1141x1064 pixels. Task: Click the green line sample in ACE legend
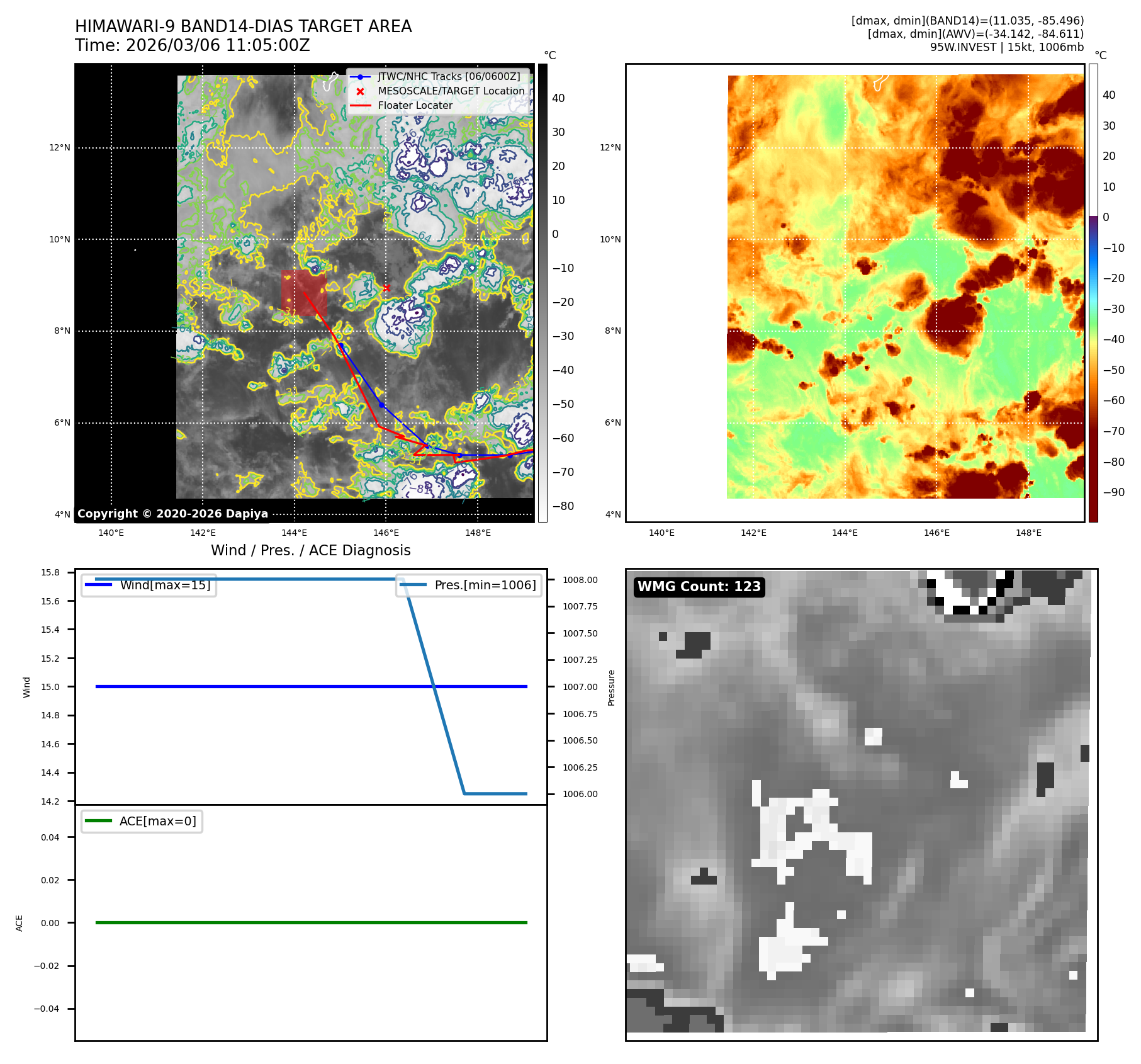(x=98, y=821)
